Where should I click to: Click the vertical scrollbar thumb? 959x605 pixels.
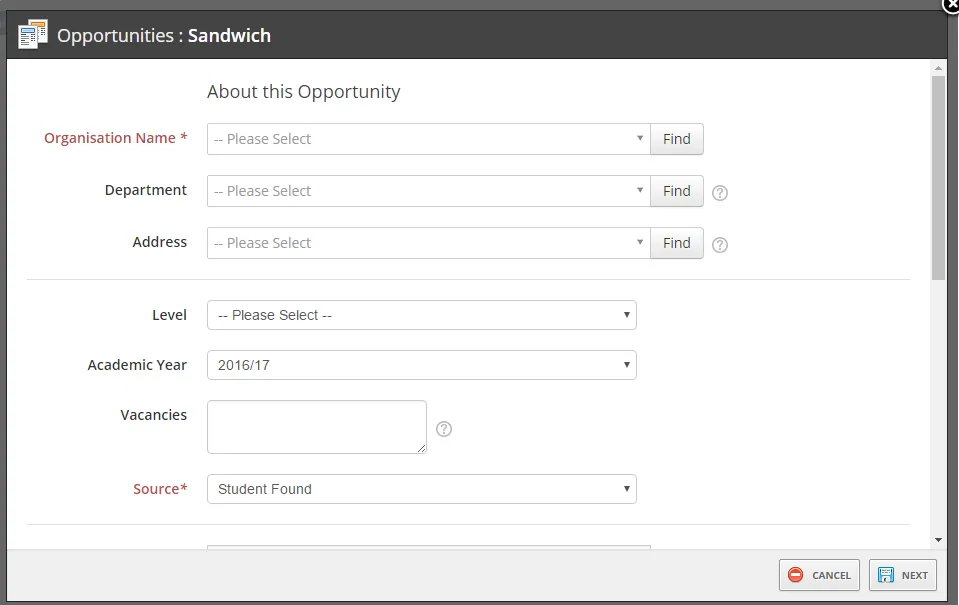click(x=938, y=175)
